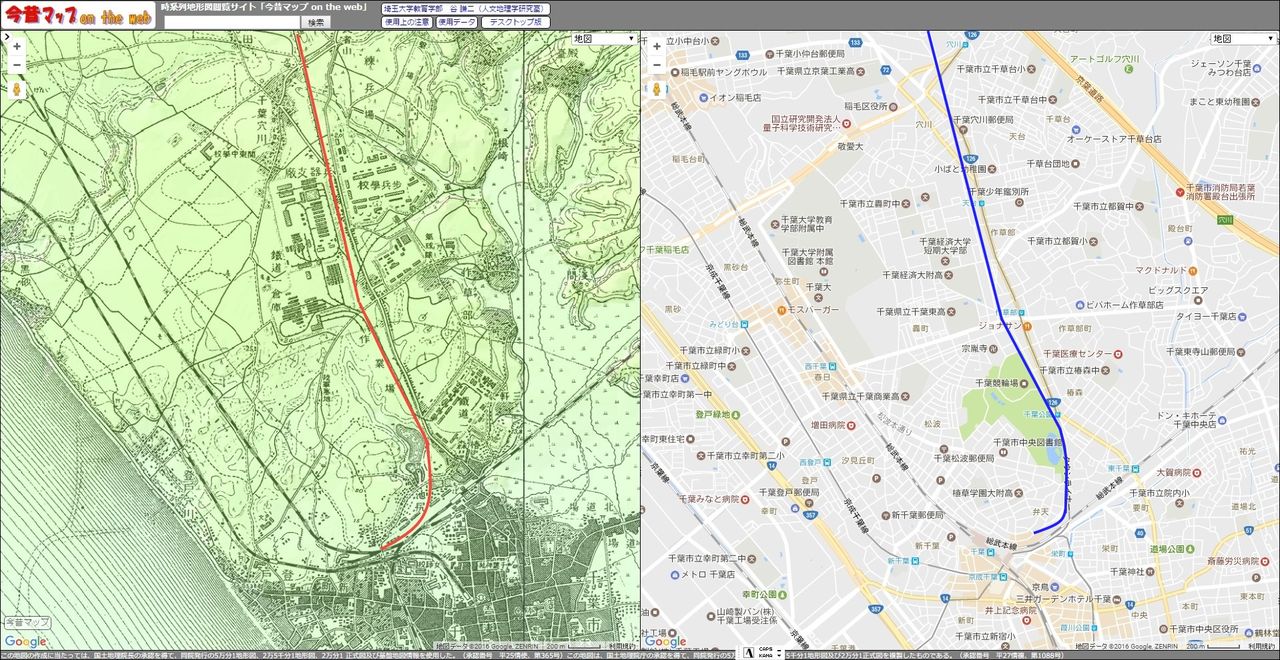This screenshot has width=1280, height=660.
Task: Click the 利用規約 link on the right map
Action: (1263, 647)
